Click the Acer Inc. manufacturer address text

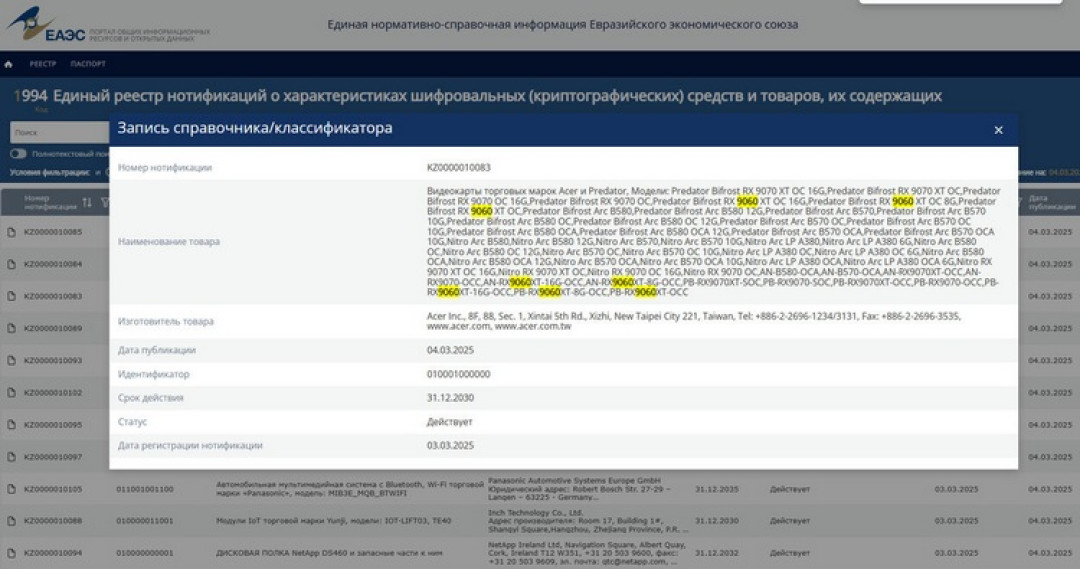point(694,321)
